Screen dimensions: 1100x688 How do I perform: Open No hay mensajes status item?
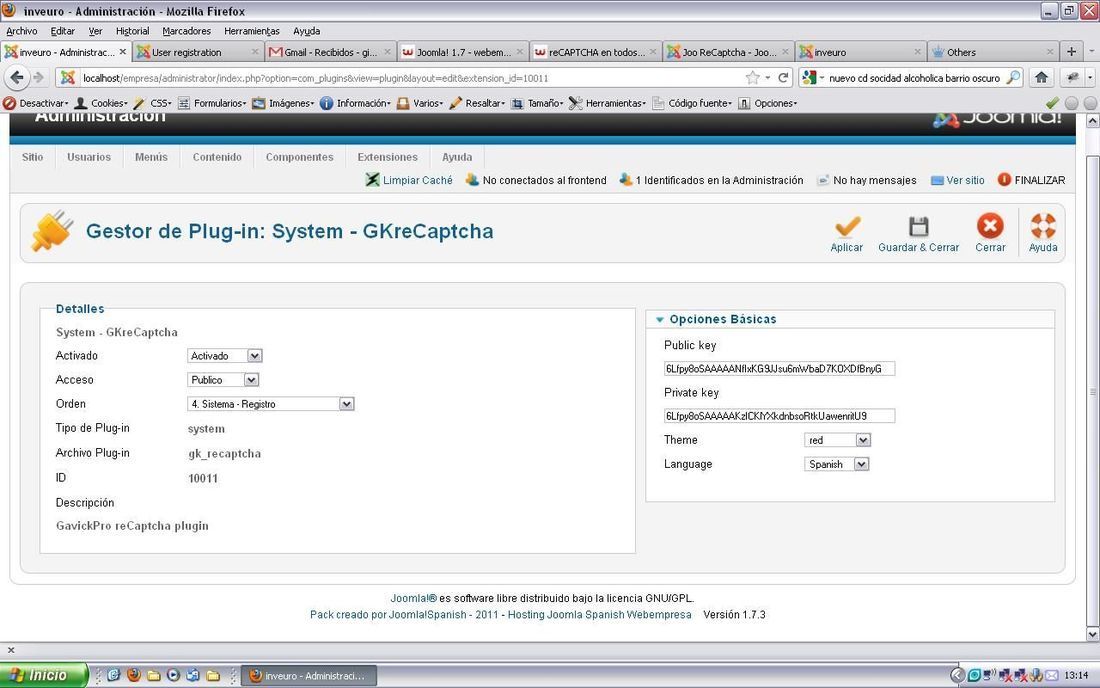867,180
